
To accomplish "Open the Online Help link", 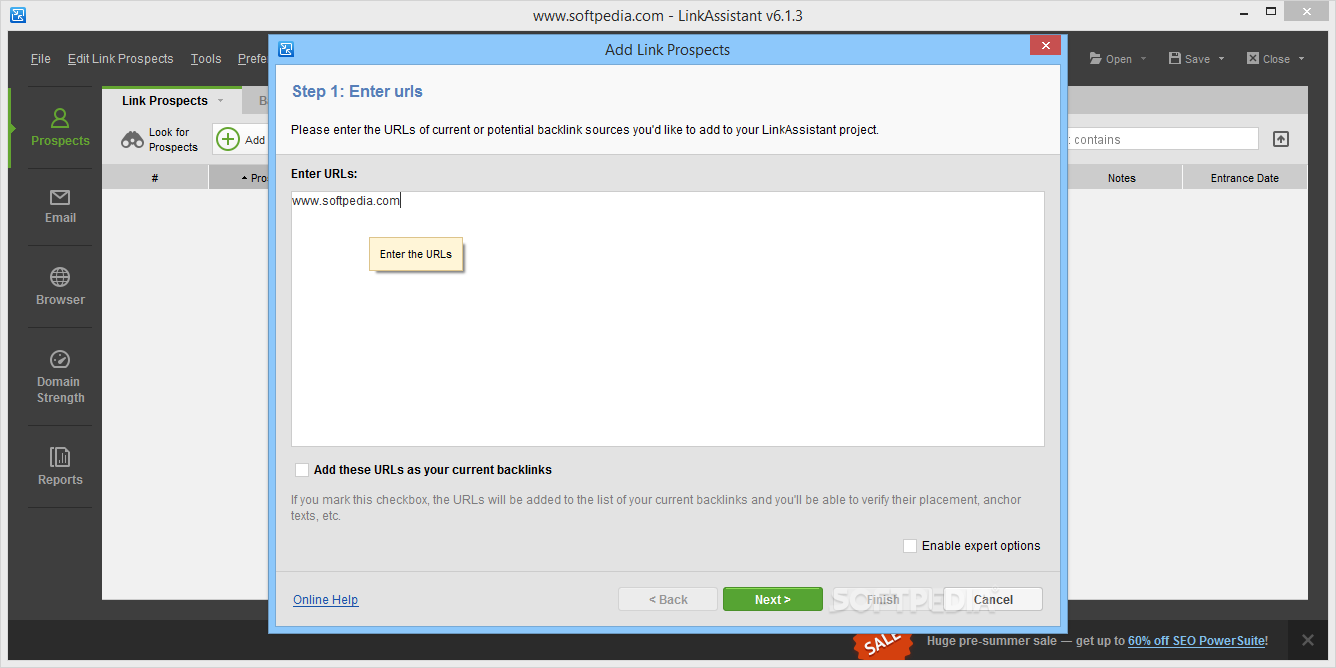I will point(325,600).
